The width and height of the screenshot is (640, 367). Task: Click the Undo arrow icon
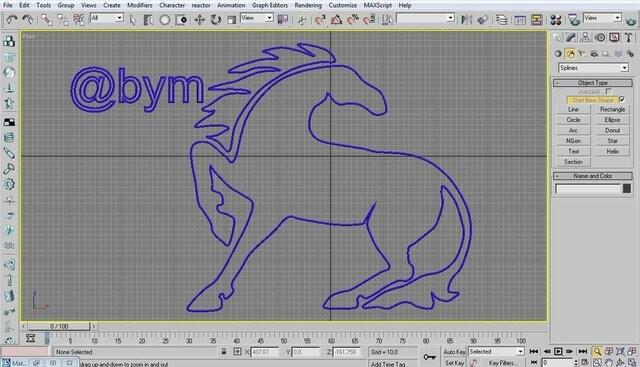click(x=11, y=19)
